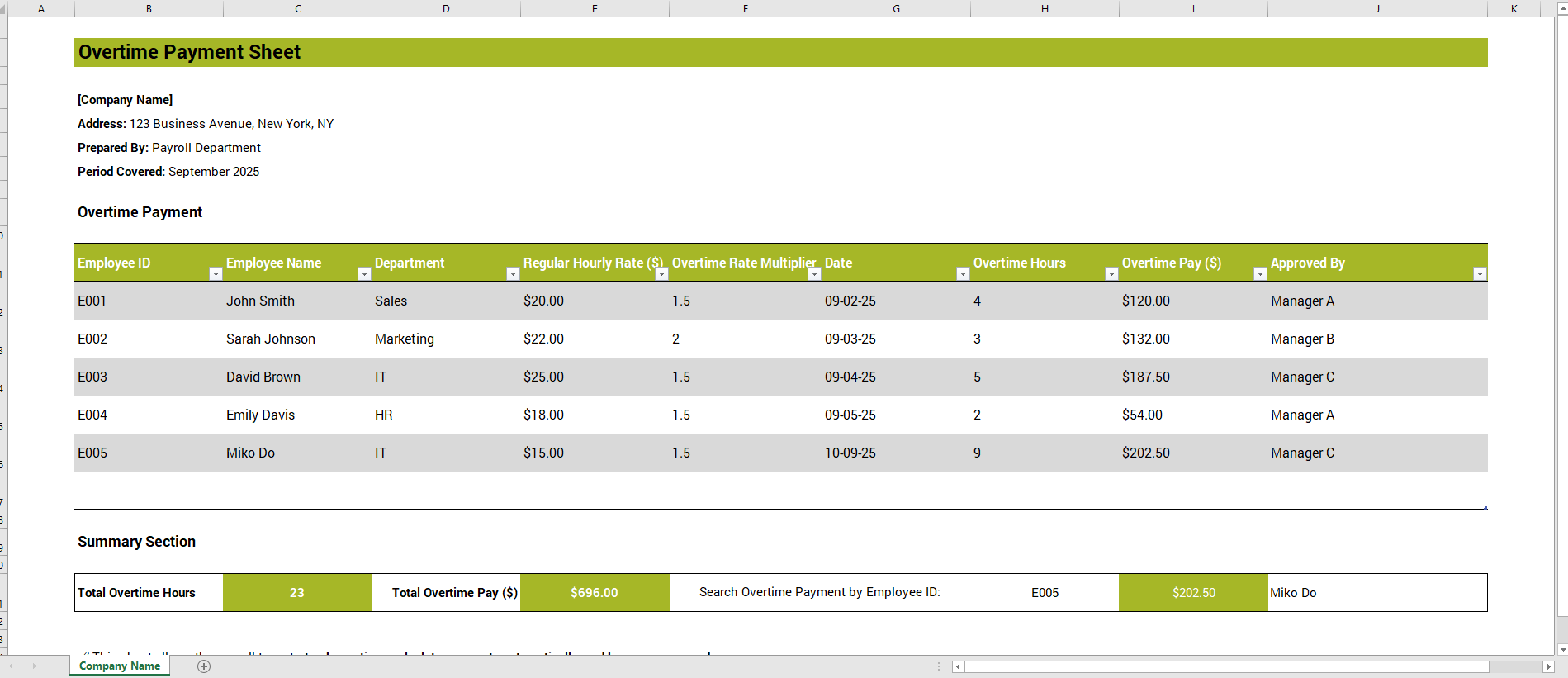Viewport: 1568px width, 678px height.
Task: Click the horizontal scrollbar left arrow
Action: click(958, 666)
